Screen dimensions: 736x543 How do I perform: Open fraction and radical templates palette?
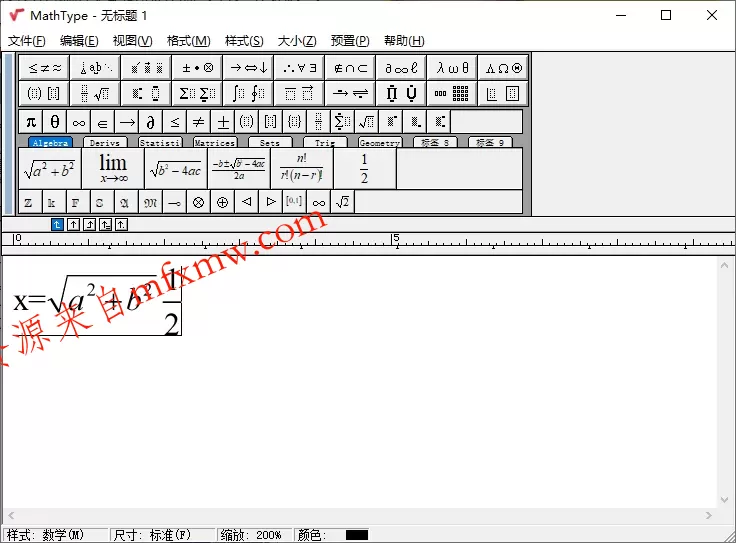point(95,93)
